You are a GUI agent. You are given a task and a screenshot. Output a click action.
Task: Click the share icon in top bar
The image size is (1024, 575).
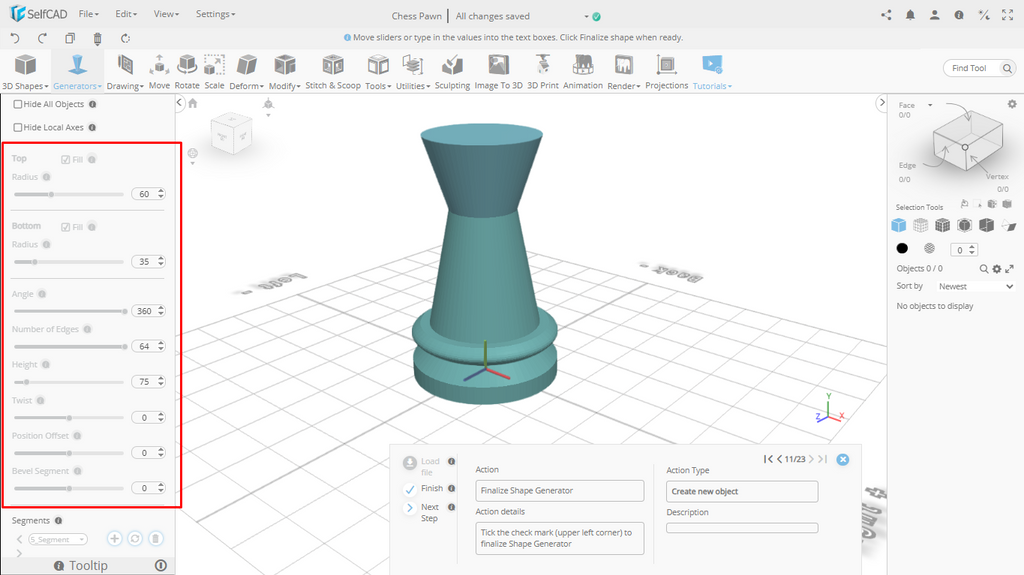click(x=886, y=15)
